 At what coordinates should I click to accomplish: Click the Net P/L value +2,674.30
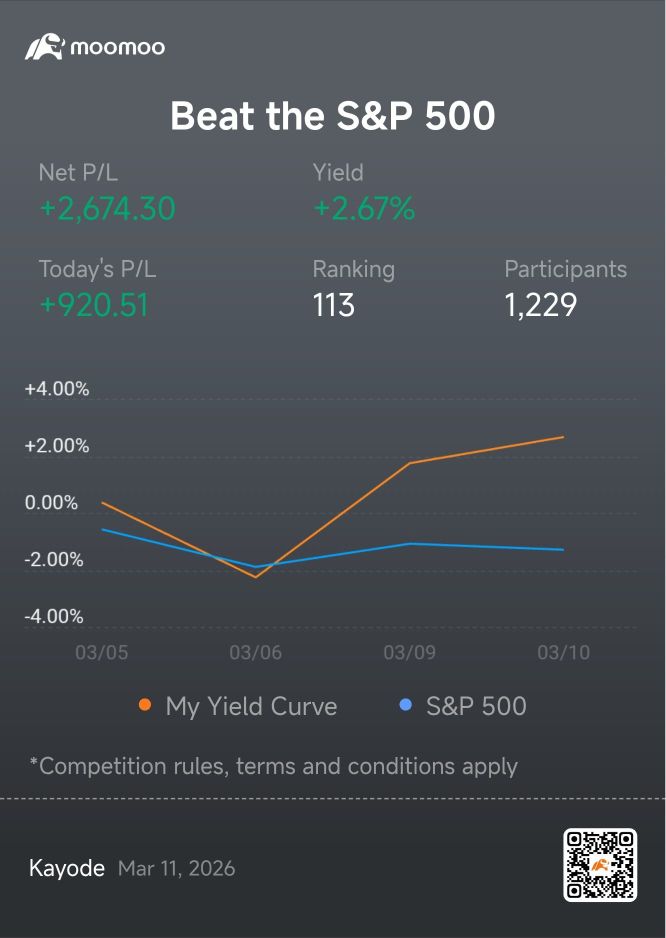click(x=107, y=209)
